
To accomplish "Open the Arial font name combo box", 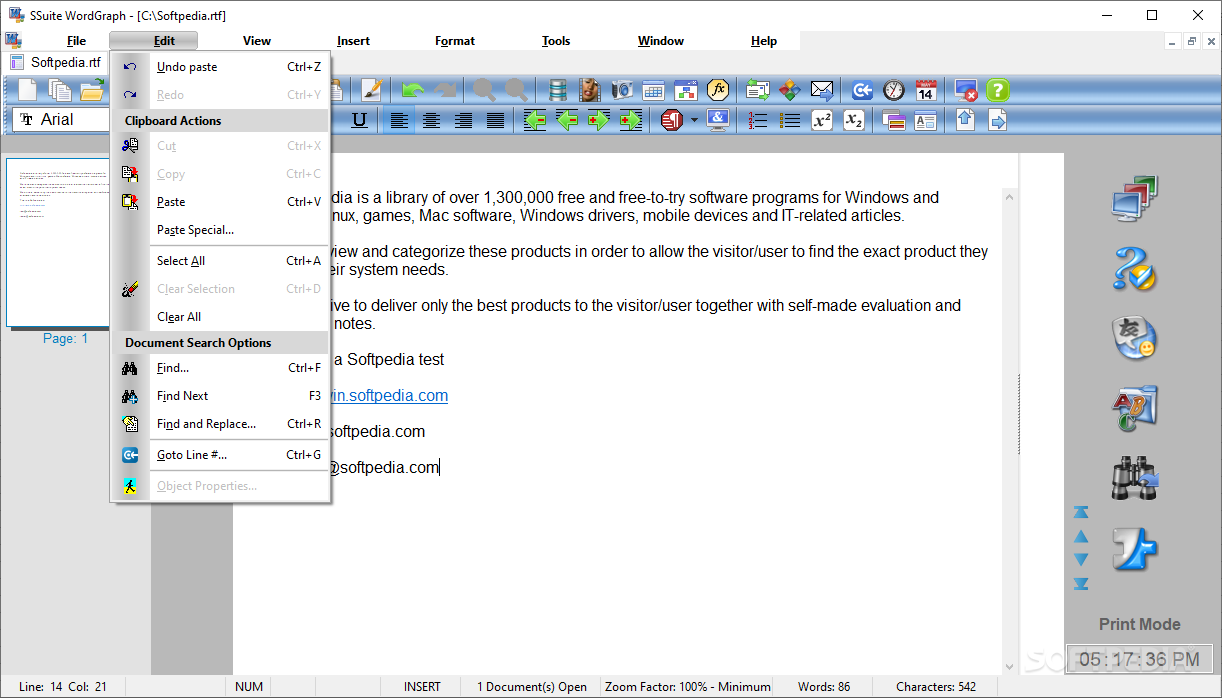I will [x=62, y=120].
